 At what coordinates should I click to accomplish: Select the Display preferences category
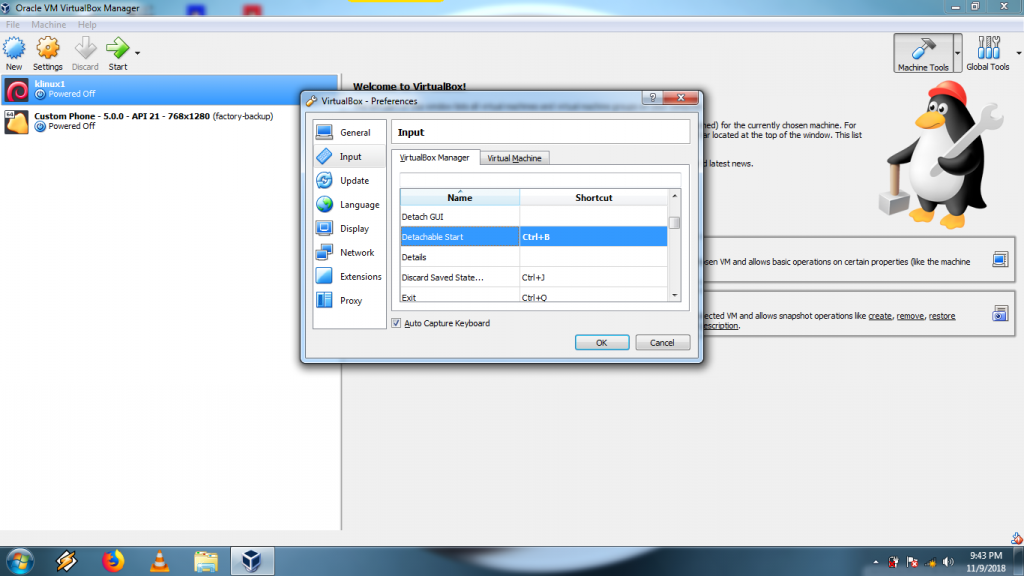pos(349,229)
